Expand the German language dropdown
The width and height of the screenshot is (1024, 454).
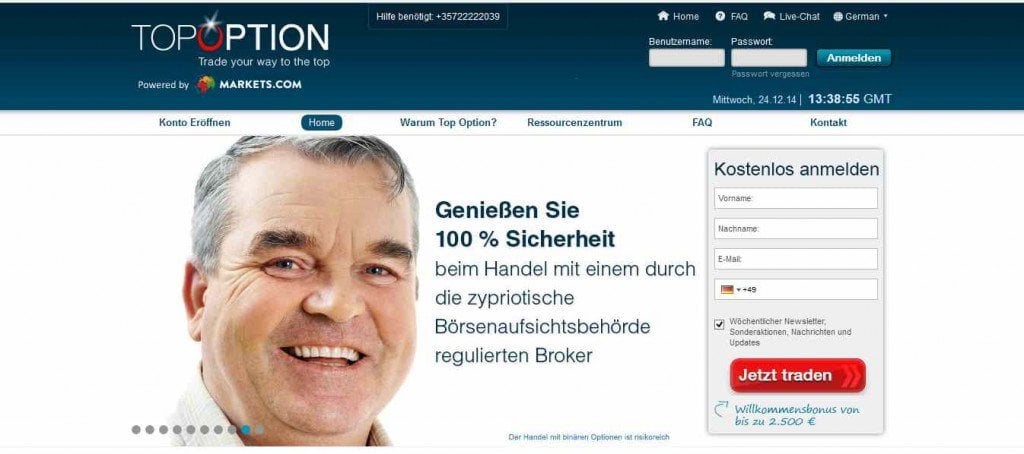tap(886, 16)
